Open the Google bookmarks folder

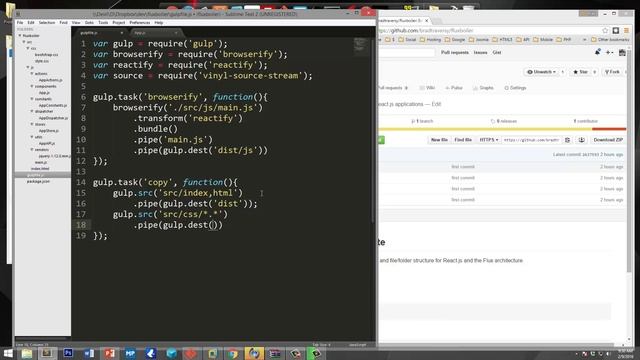[x=455, y=40]
